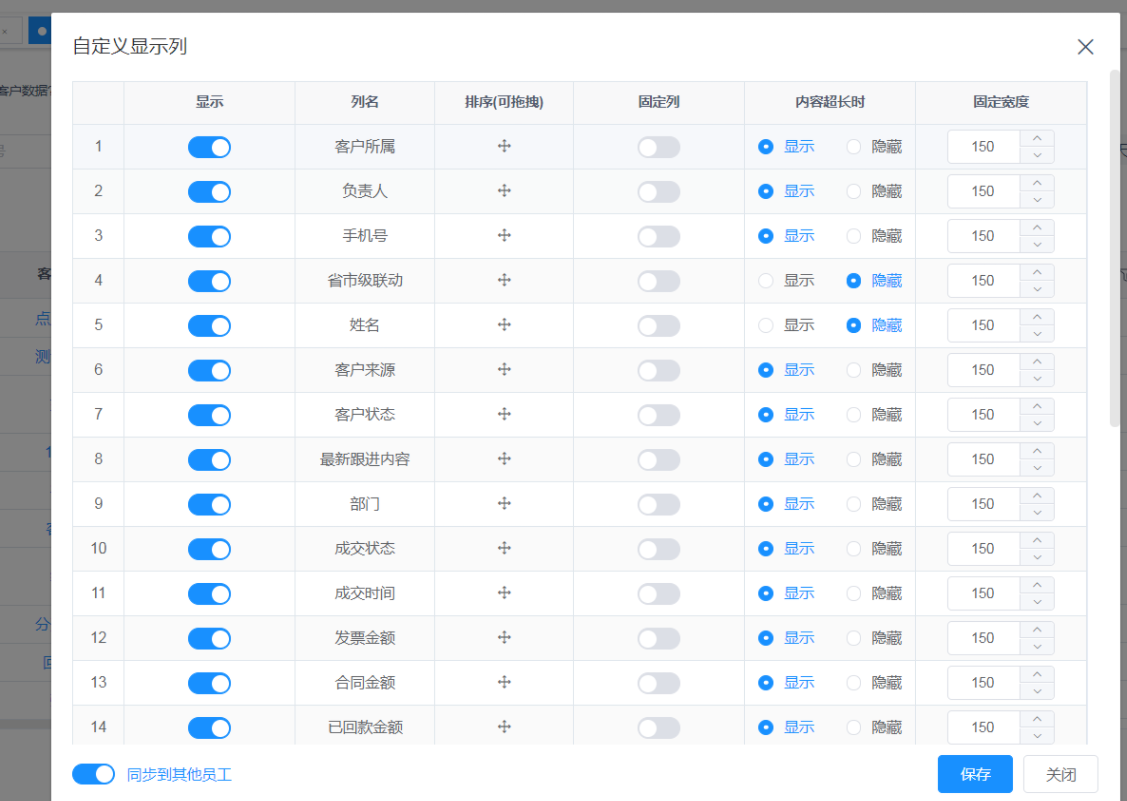Select the drag icon for 客户来源
1127x801 pixels.
[x=504, y=369]
